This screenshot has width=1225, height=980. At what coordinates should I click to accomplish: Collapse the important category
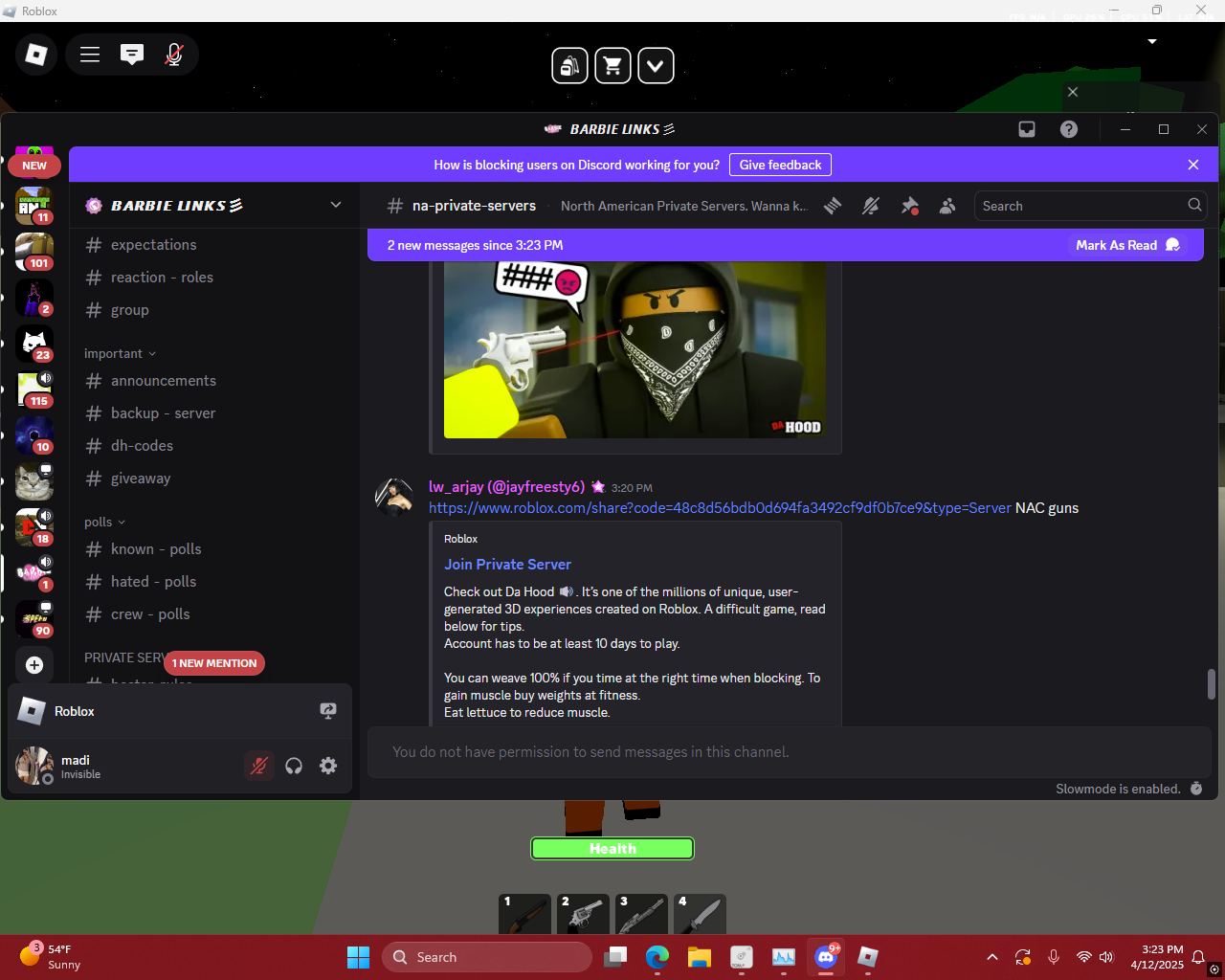click(x=120, y=354)
